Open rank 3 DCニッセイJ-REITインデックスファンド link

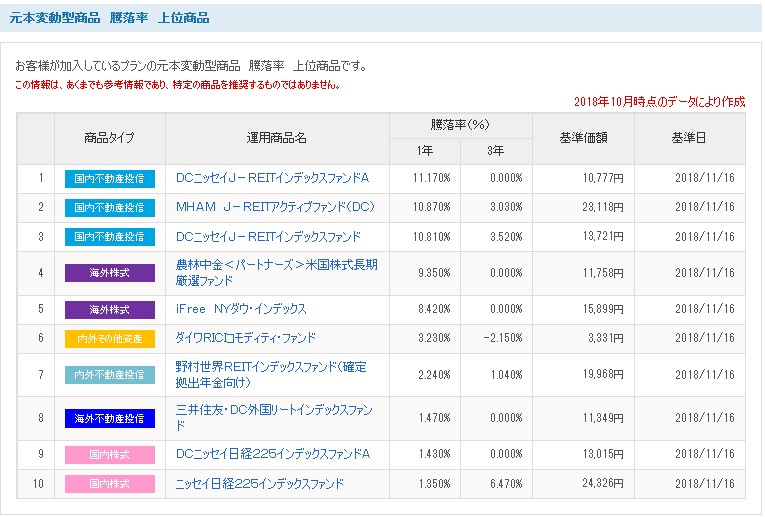(268, 237)
